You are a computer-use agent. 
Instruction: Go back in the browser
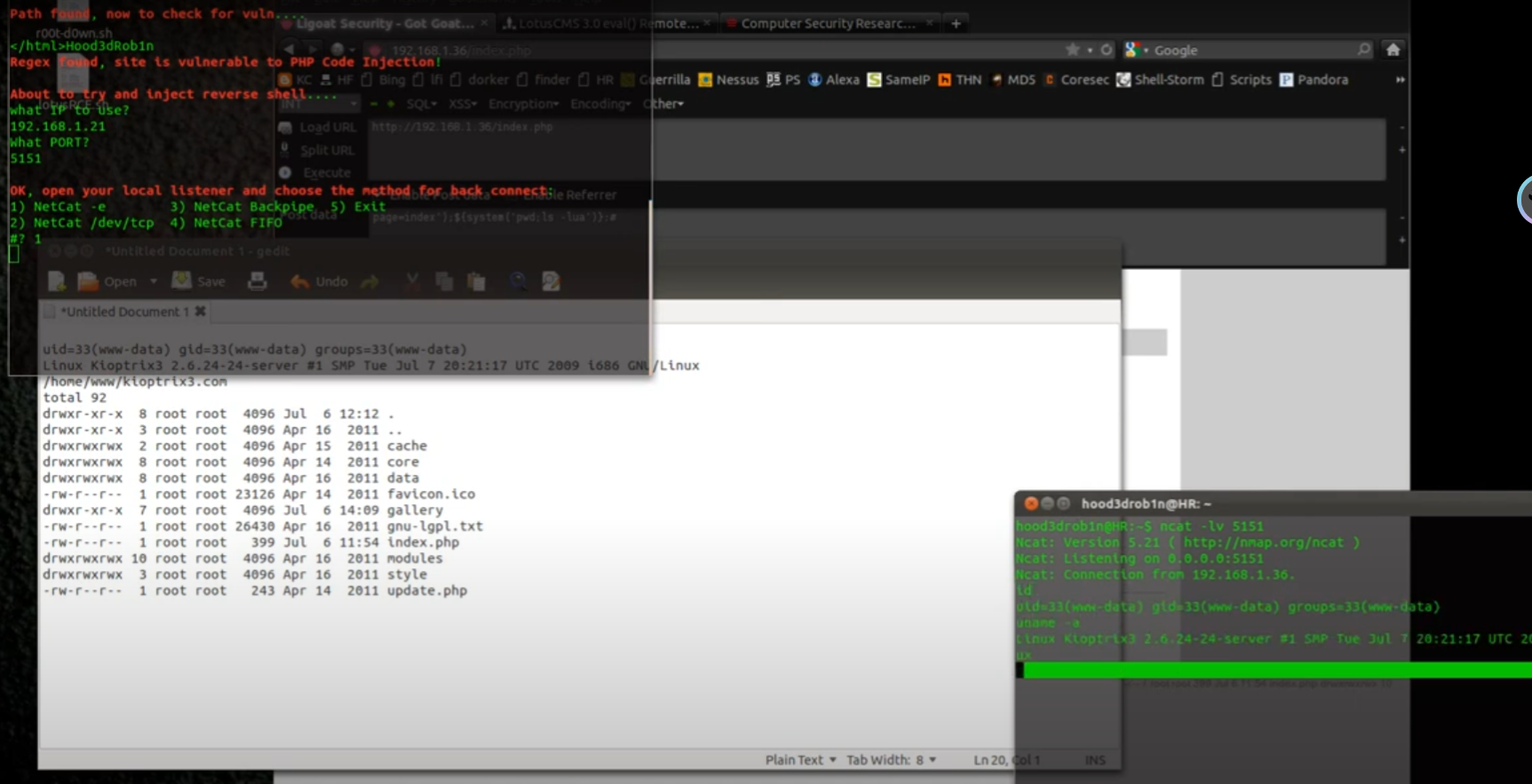tap(290, 49)
